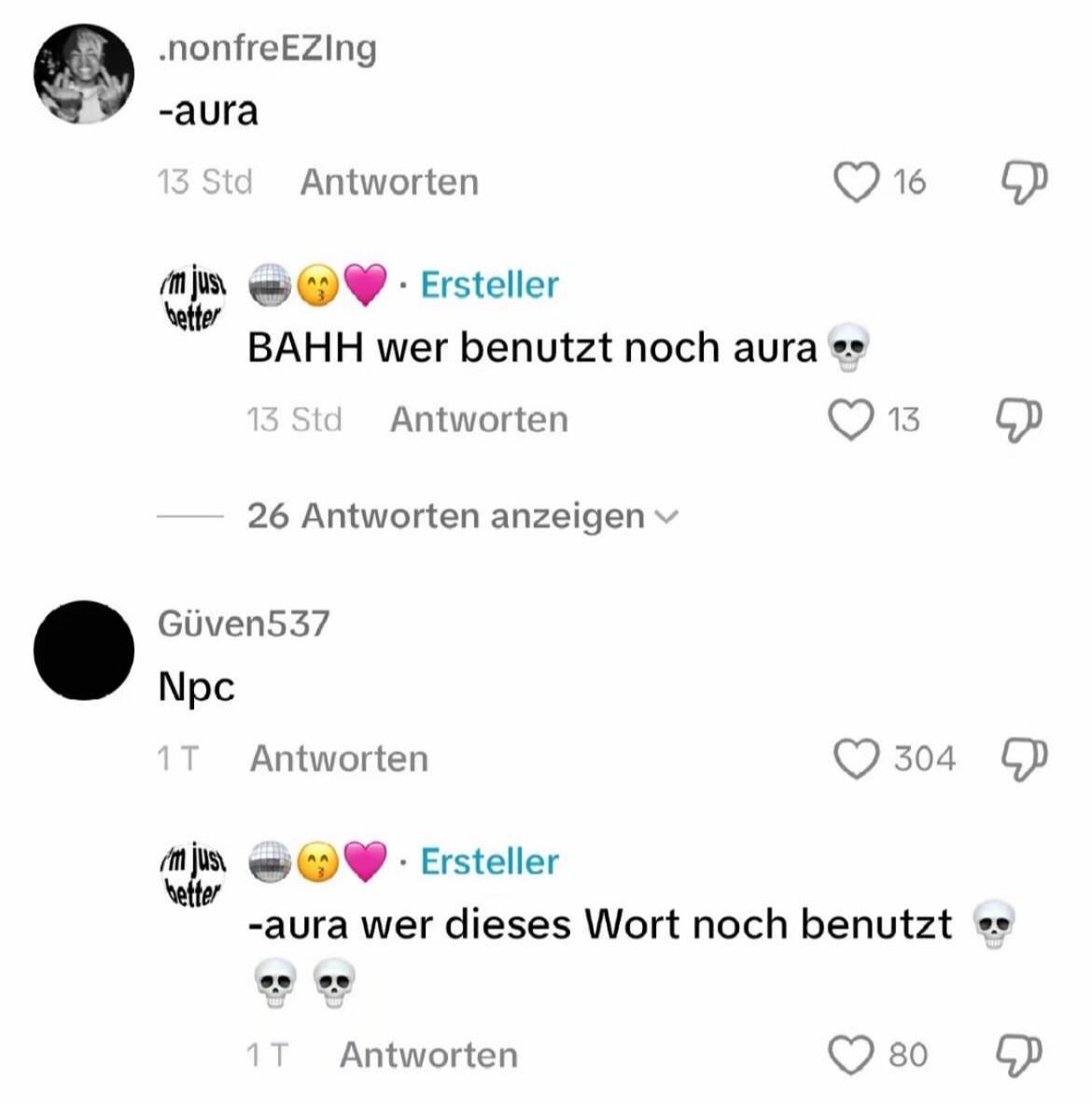Open .nonfreEZIng's profile picture
The width and height of the screenshot is (1092, 1105).
click(x=84, y=74)
